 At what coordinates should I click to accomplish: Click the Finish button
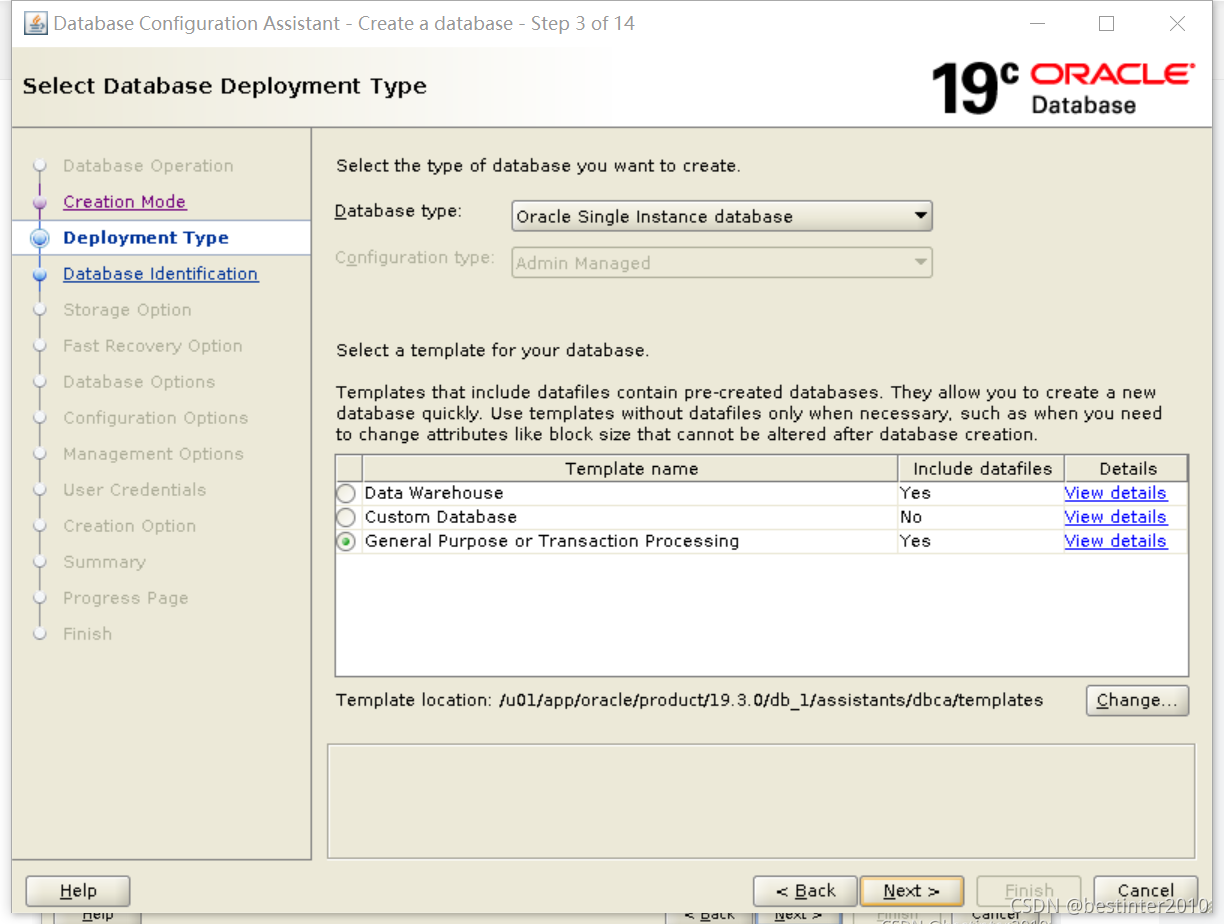tap(1029, 891)
